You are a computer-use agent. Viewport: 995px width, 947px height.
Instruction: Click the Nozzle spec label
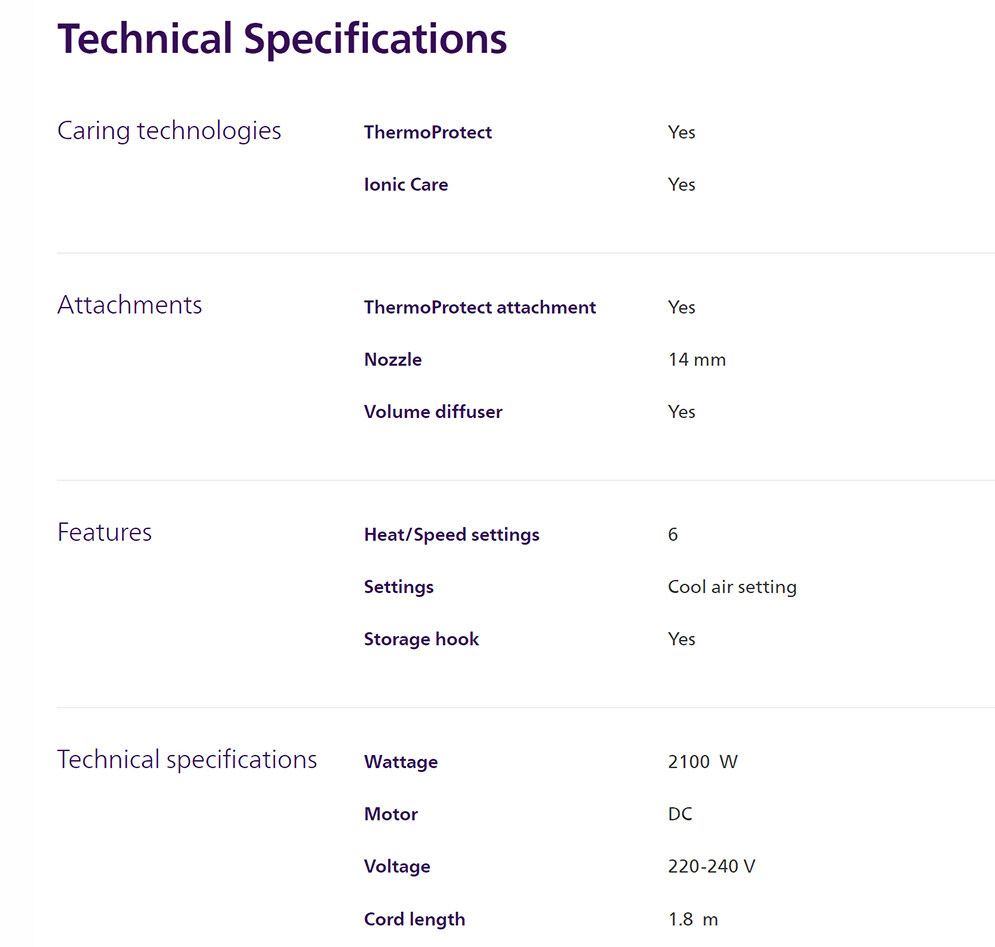tap(393, 359)
